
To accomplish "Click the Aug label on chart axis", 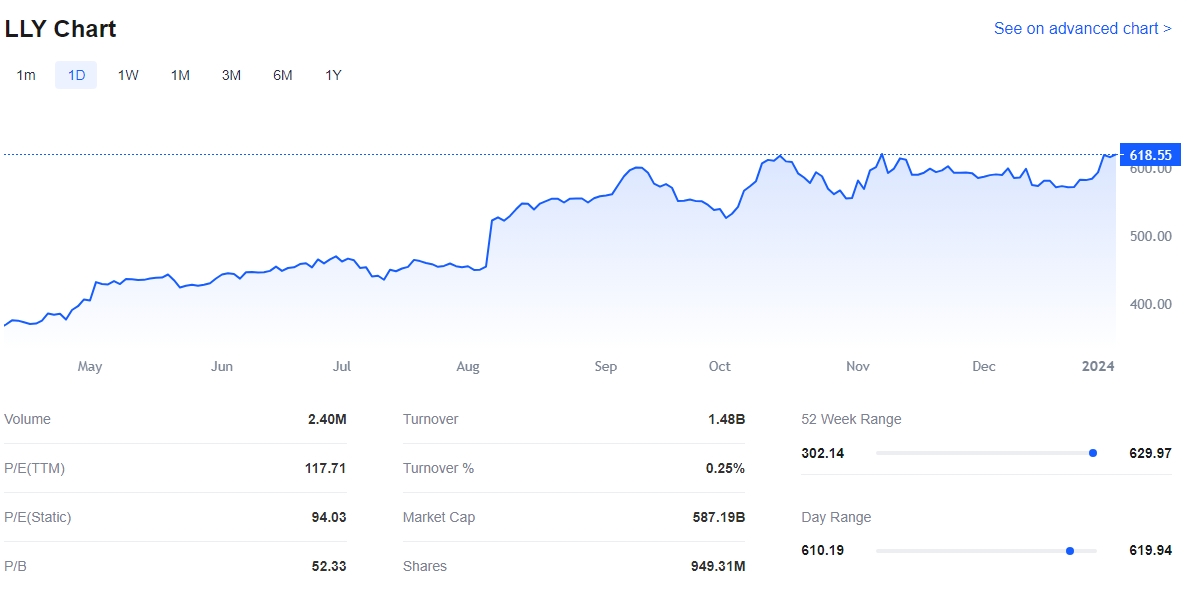I will pyautogui.click(x=468, y=367).
